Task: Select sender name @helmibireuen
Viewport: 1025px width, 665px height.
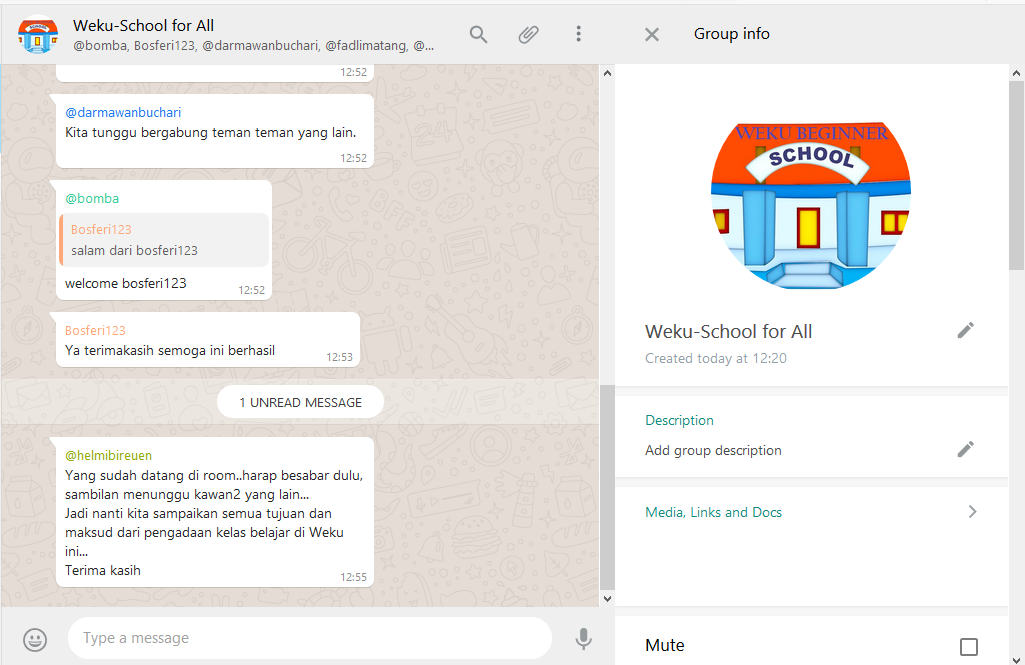Action: click(x=108, y=455)
